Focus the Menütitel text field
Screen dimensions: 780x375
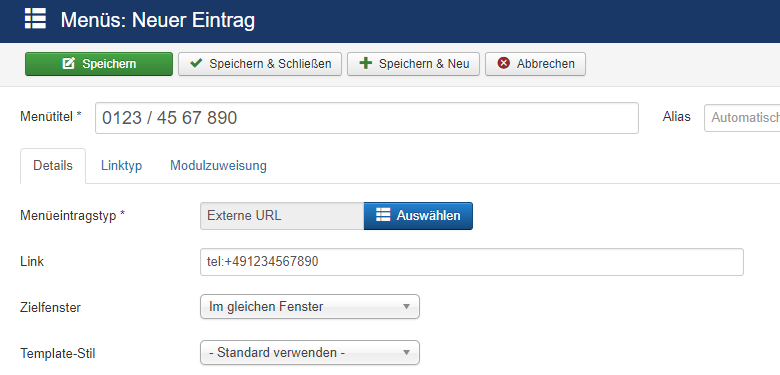point(367,118)
